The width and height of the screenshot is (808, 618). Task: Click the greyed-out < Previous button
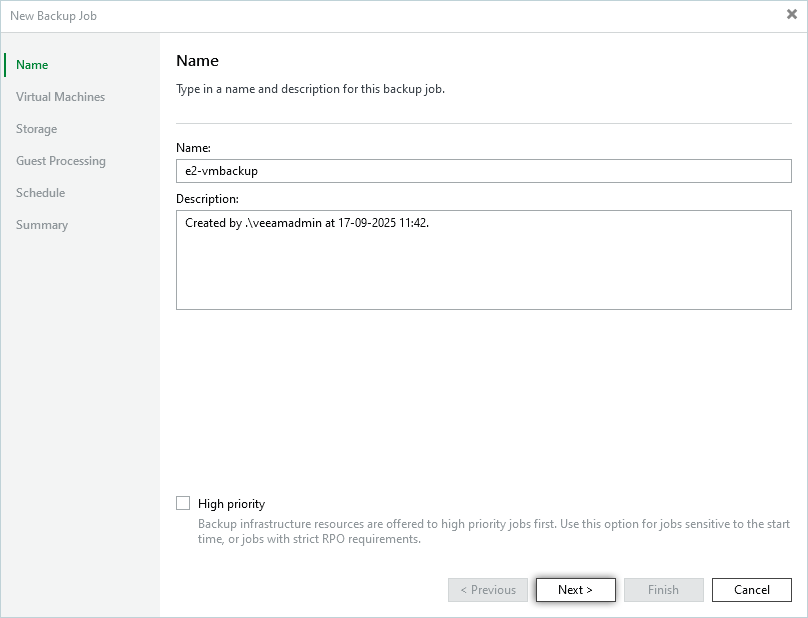(x=488, y=590)
